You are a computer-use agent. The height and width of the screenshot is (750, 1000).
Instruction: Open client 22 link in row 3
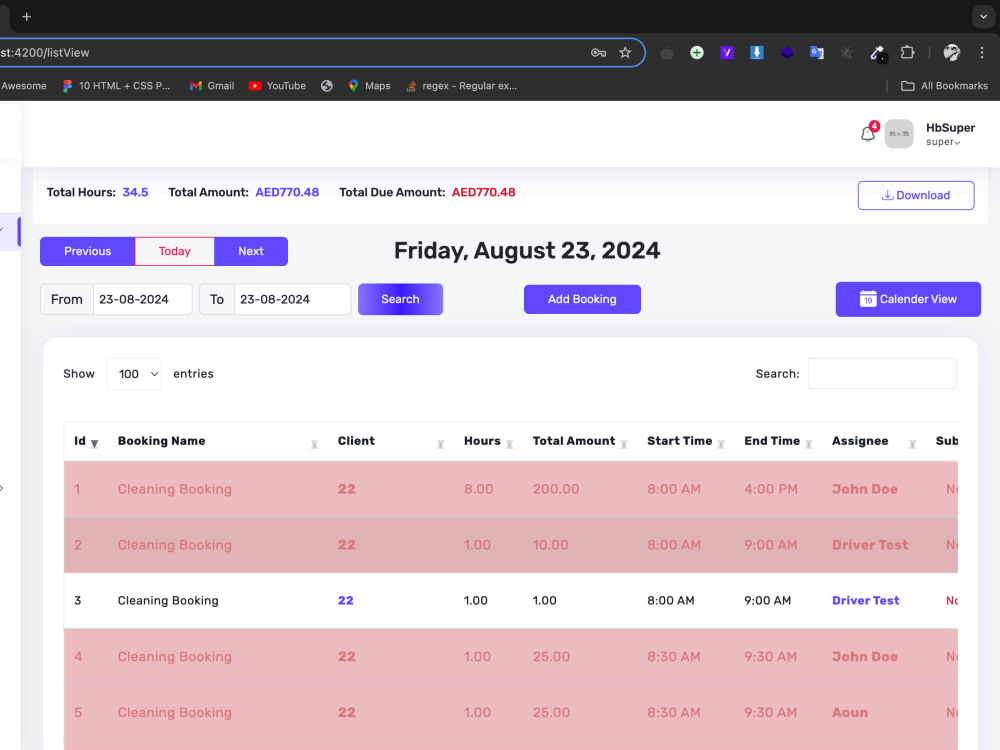346,600
